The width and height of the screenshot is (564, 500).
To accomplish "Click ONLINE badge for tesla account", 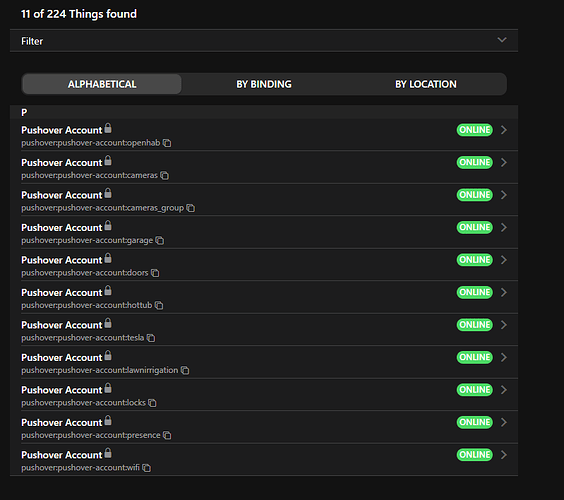I will 474,325.
